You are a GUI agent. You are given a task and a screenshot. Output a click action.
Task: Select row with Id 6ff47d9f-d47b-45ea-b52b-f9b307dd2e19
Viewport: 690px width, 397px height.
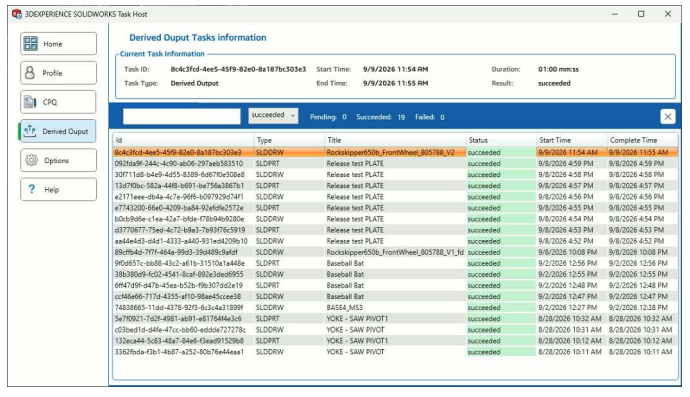pos(395,285)
